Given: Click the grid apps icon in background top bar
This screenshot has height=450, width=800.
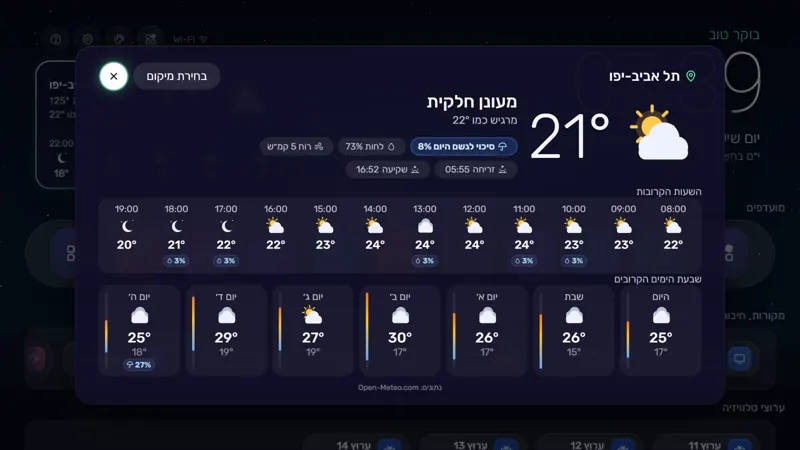Looking at the screenshot, I should pyautogui.click(x=151, y=39).
